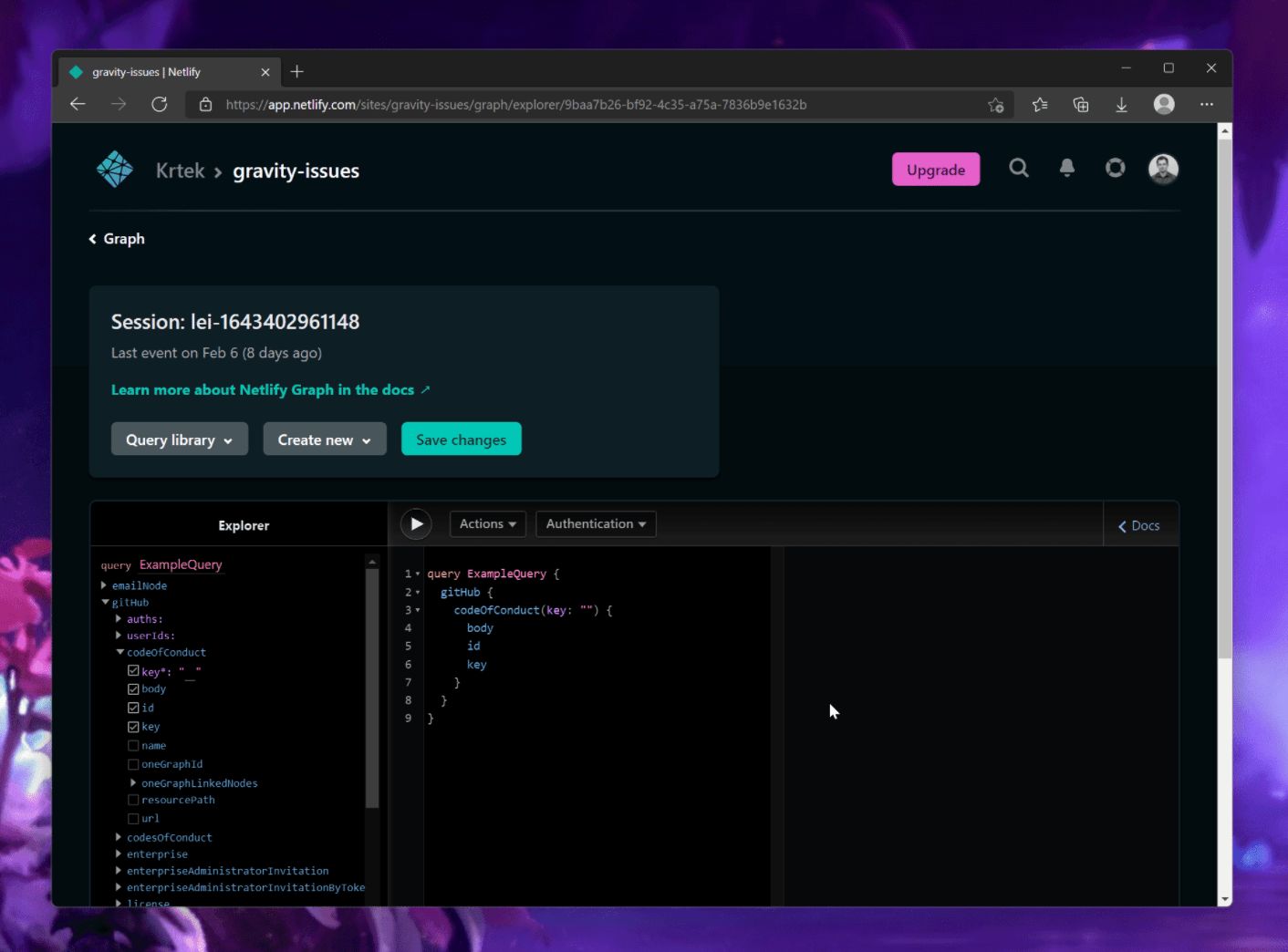Click the Upgrade button

point(936,169)
